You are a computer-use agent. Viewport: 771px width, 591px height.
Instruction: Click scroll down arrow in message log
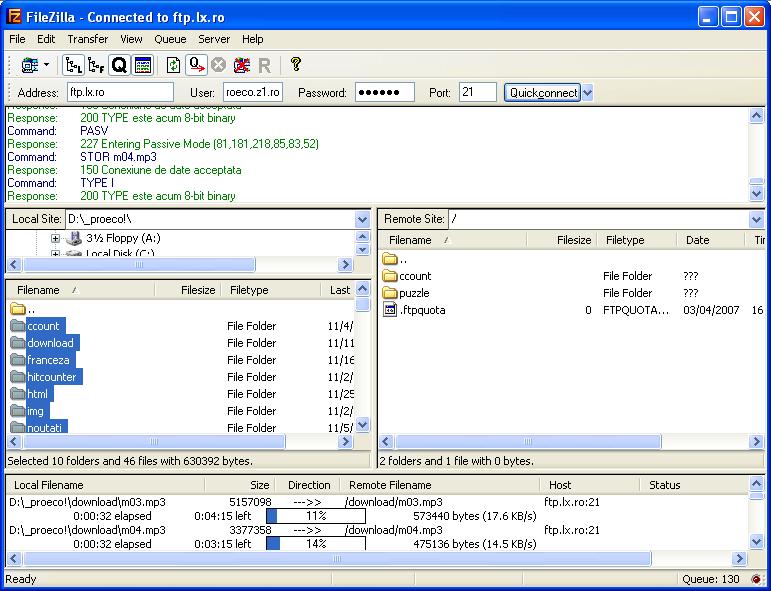(x=757, y=194)
